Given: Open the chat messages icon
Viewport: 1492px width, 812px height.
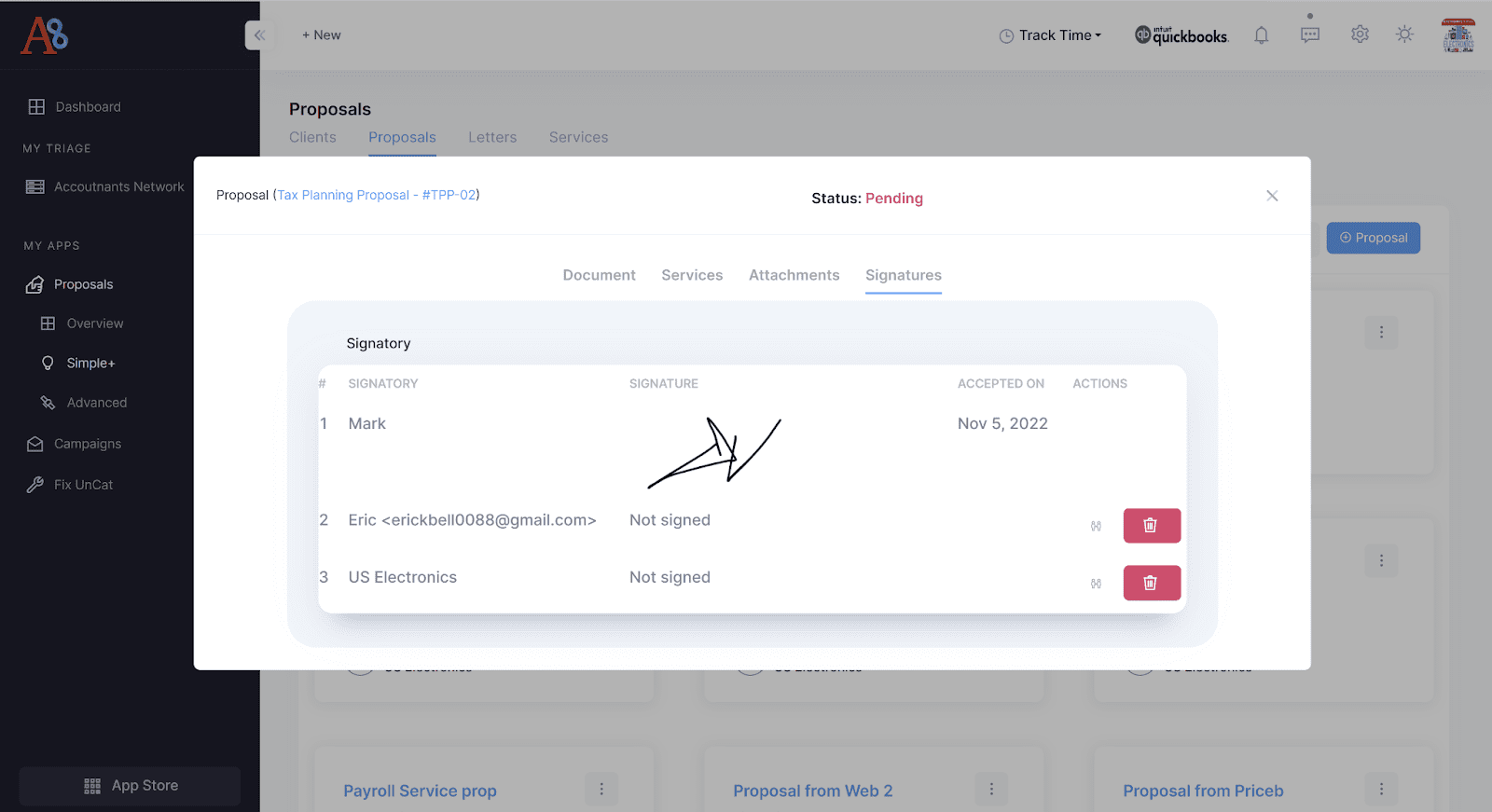Looking at the screenshot, I should tap(1310, 35).
